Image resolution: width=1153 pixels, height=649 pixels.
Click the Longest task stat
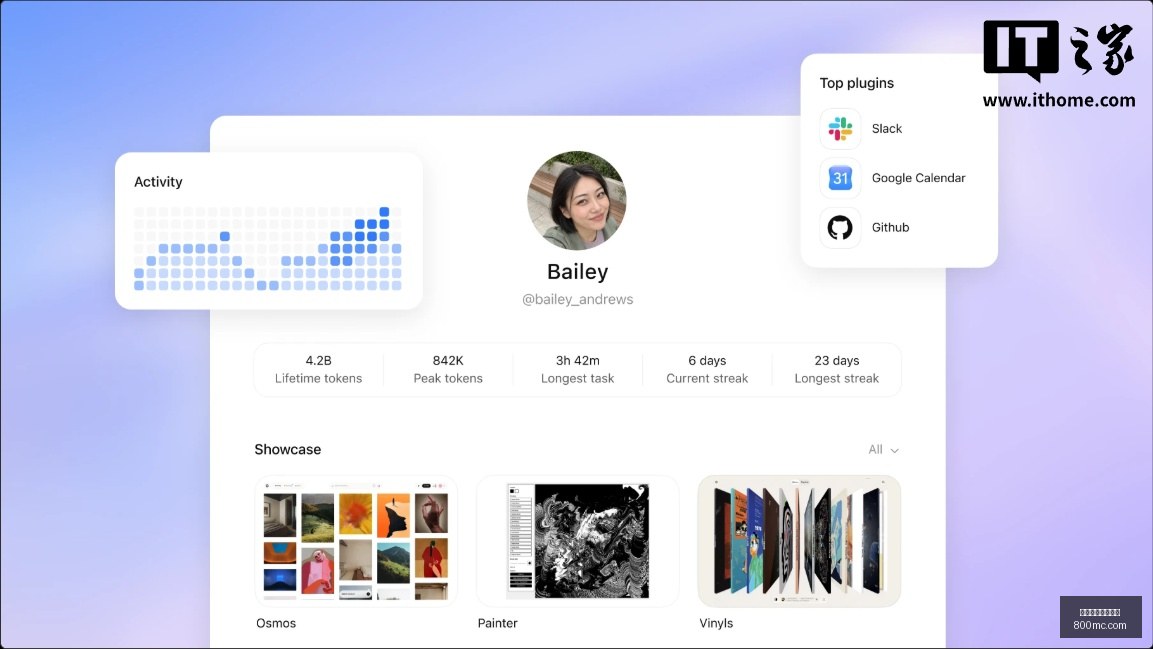[577, 370]
